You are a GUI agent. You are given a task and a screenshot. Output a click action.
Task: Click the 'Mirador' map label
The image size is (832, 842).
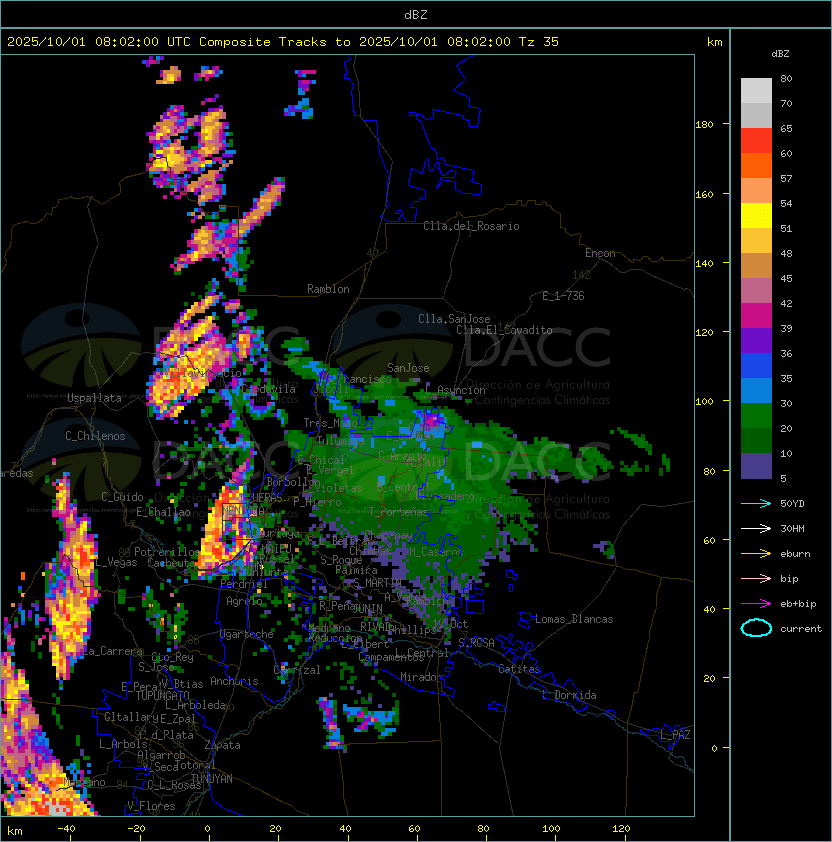421,677
